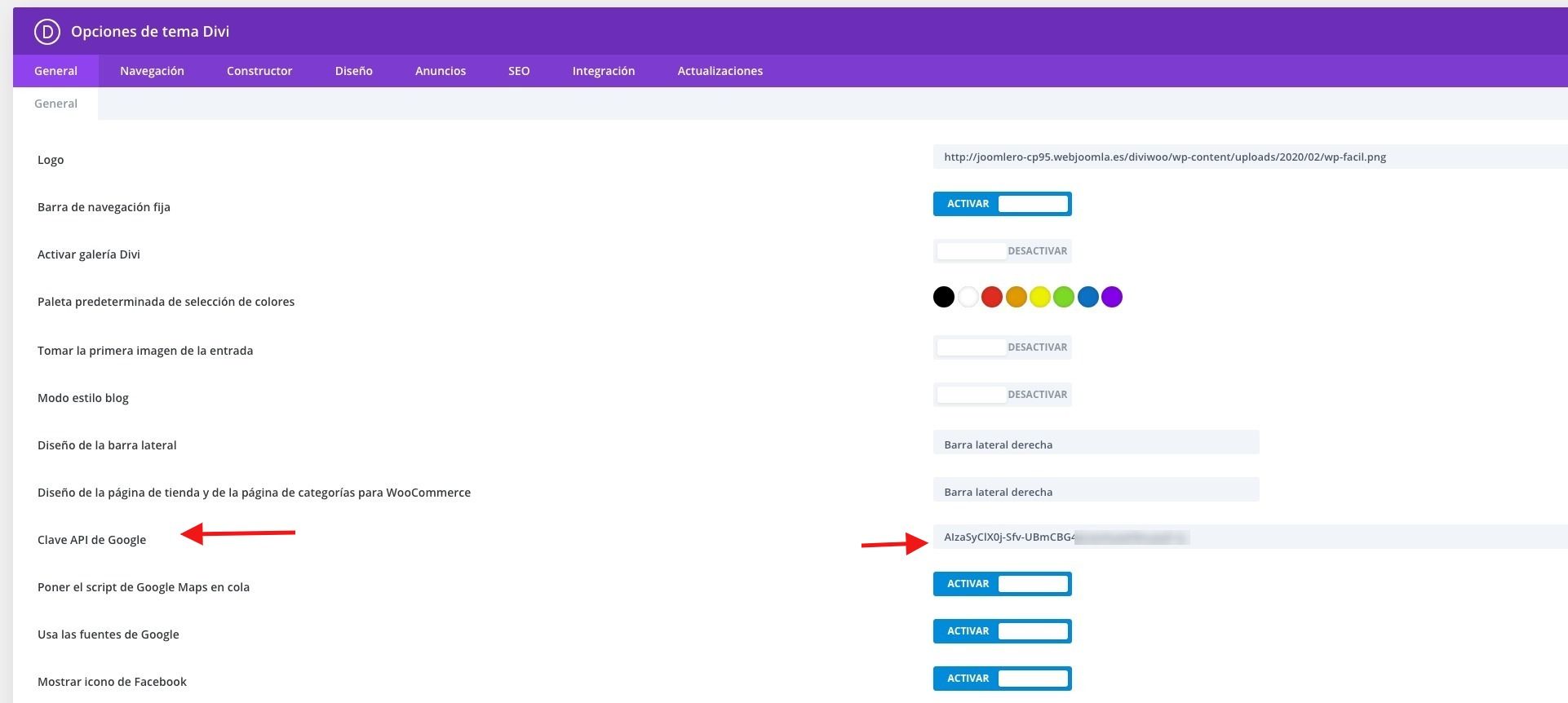The width and height of the screenshot is (1568, 703).
Task: Choose the purple palette swatch
Action: [1112, 297]
